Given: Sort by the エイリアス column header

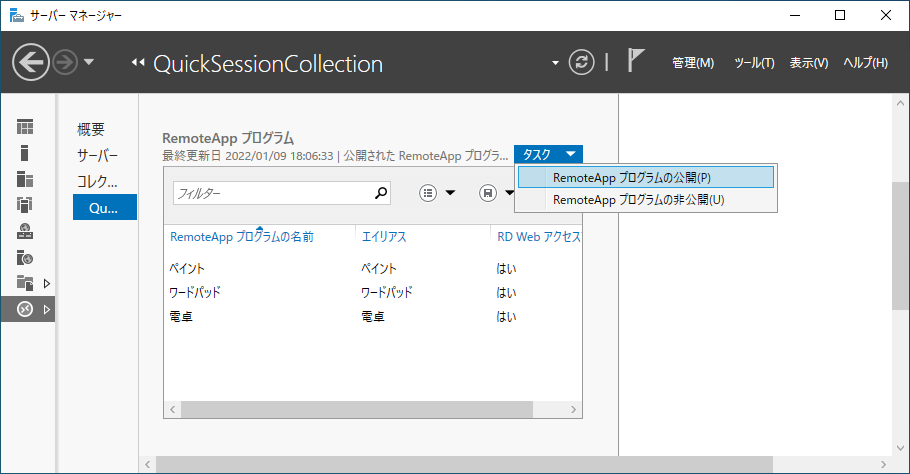Looking at the screenshot, I should pyautogui.click(x=384, y=237).
